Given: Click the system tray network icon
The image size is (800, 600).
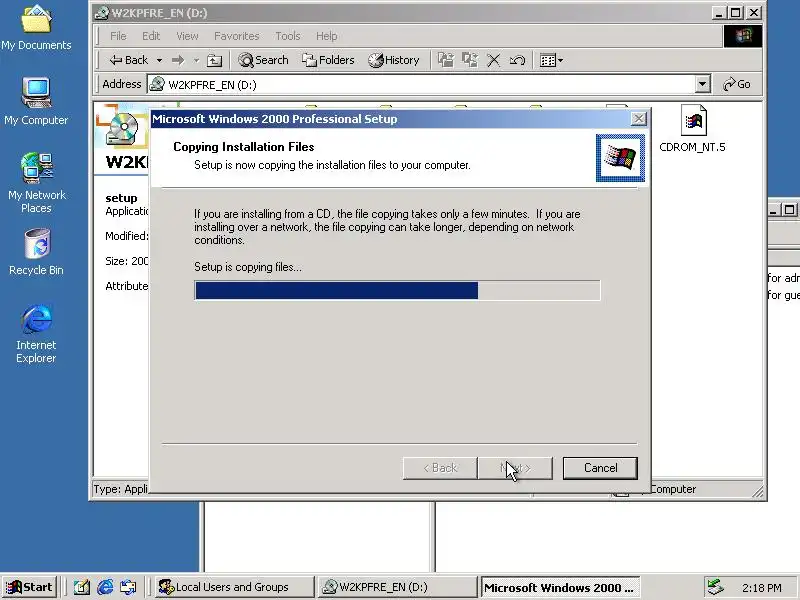Looking at the screenshot, I should [715, 587].
